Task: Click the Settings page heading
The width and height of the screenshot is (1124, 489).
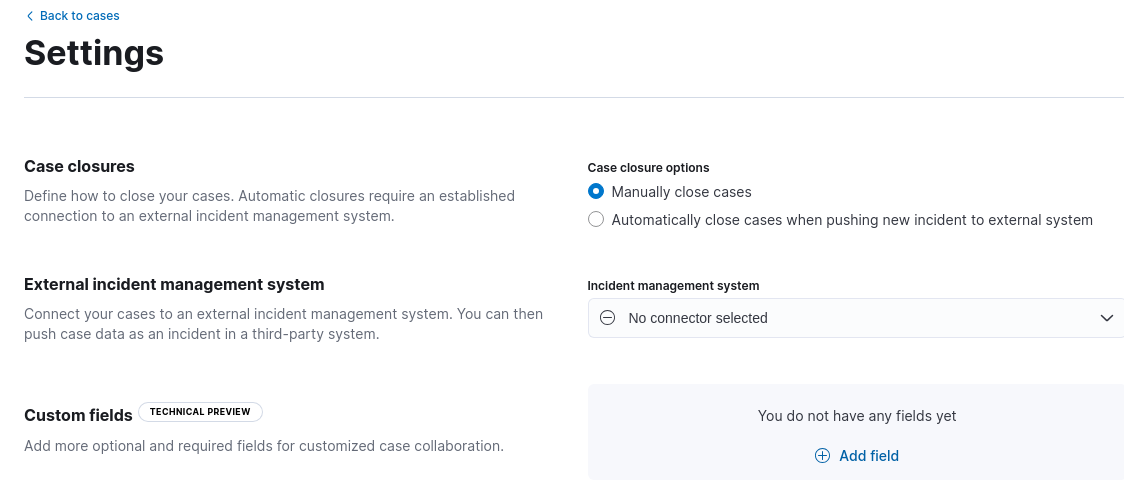Action: coord(94,53)
